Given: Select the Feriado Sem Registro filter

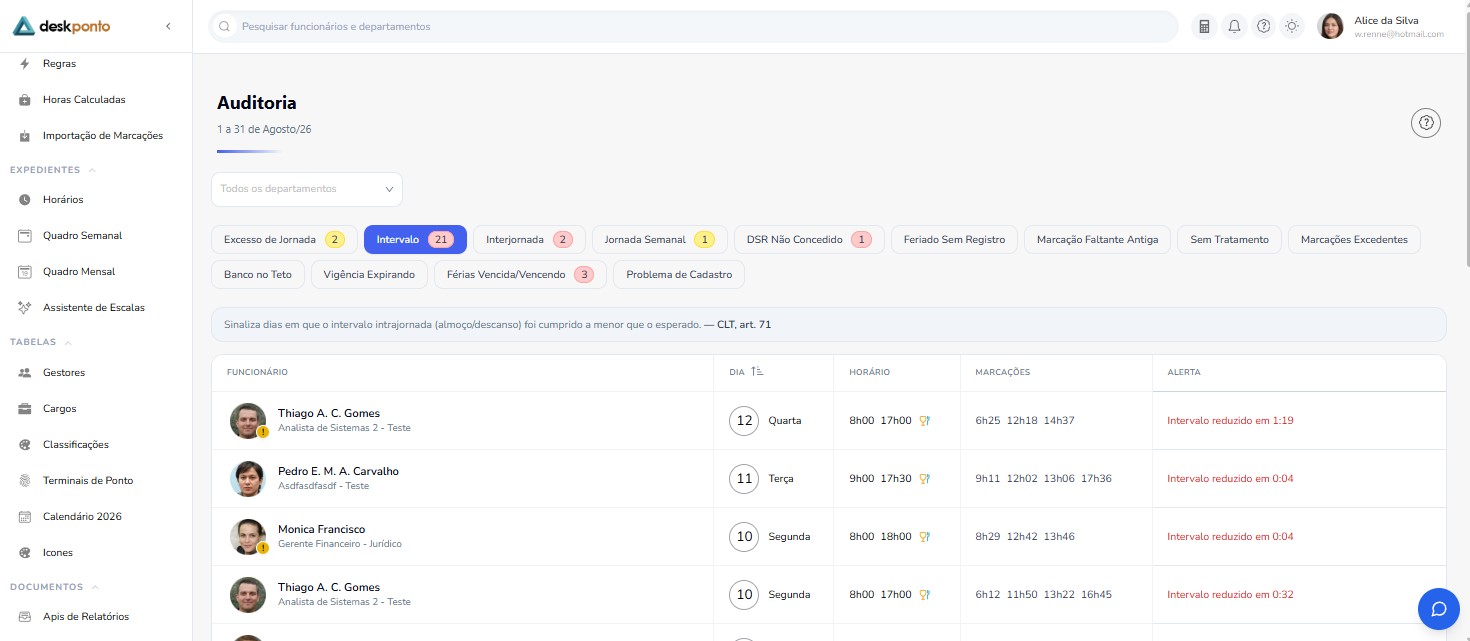Looking at the screenshot, I should pyautogui.click(x=954, y=240).
